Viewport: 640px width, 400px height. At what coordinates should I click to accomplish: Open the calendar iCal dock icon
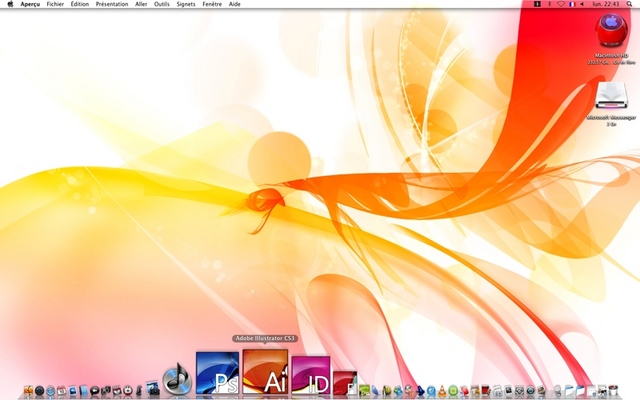tap(61, 391)
